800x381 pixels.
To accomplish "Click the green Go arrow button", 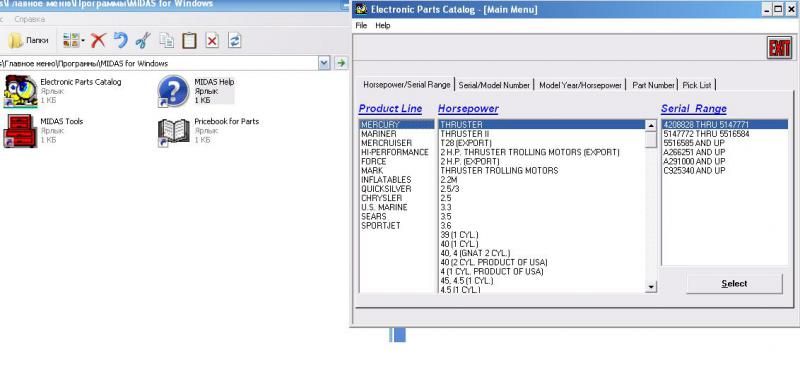I will point(341,63).
